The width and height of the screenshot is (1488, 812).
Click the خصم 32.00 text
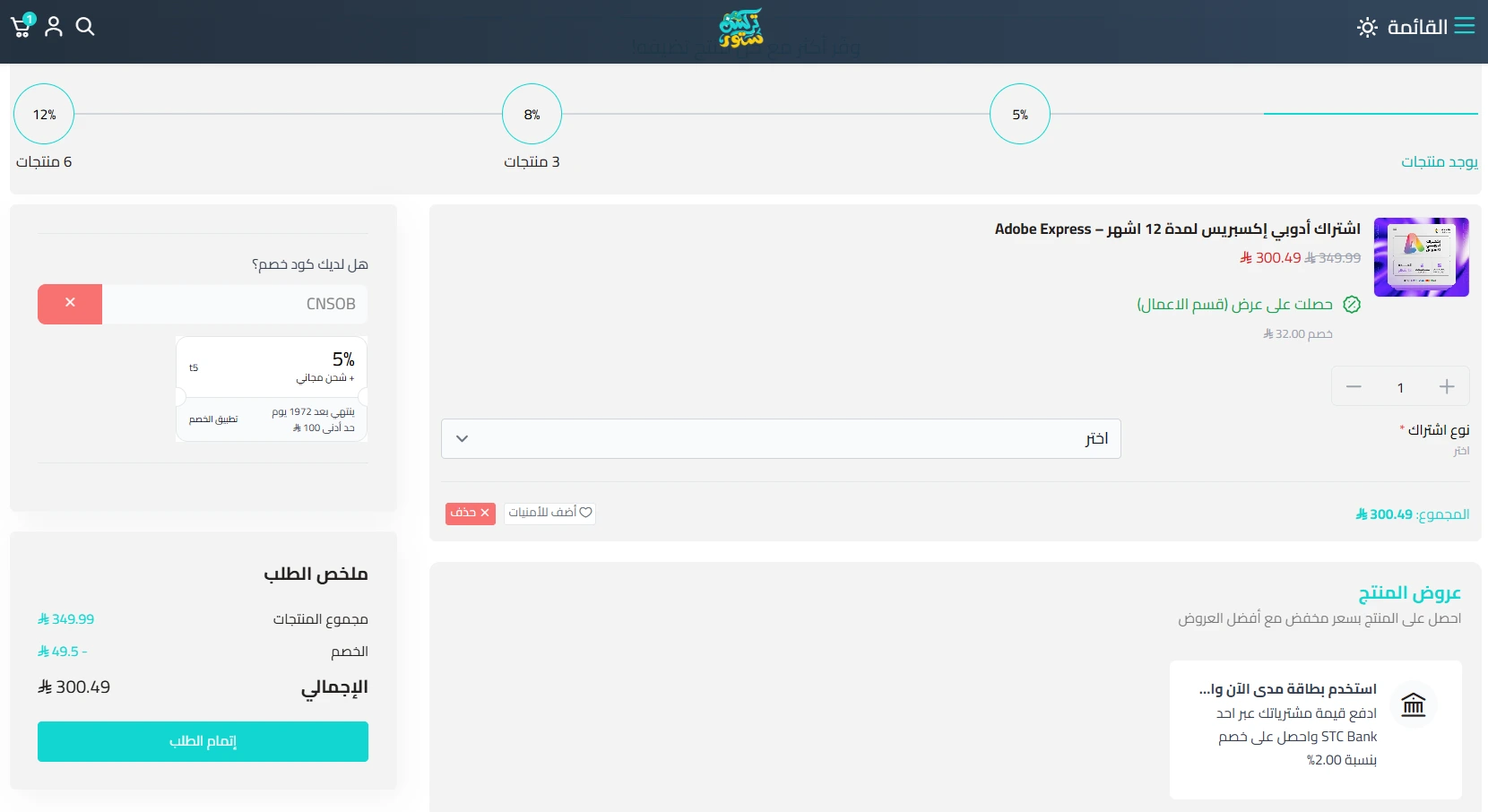1298,334
